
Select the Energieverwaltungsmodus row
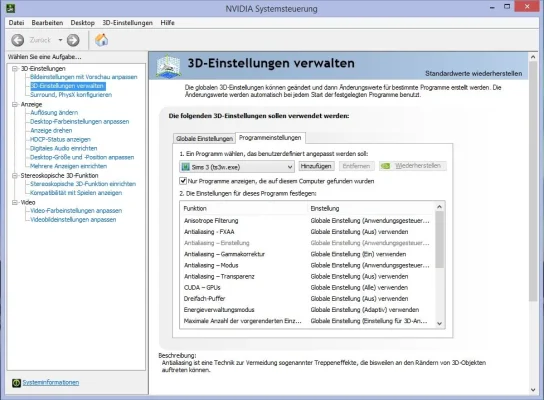pos(307,310)
